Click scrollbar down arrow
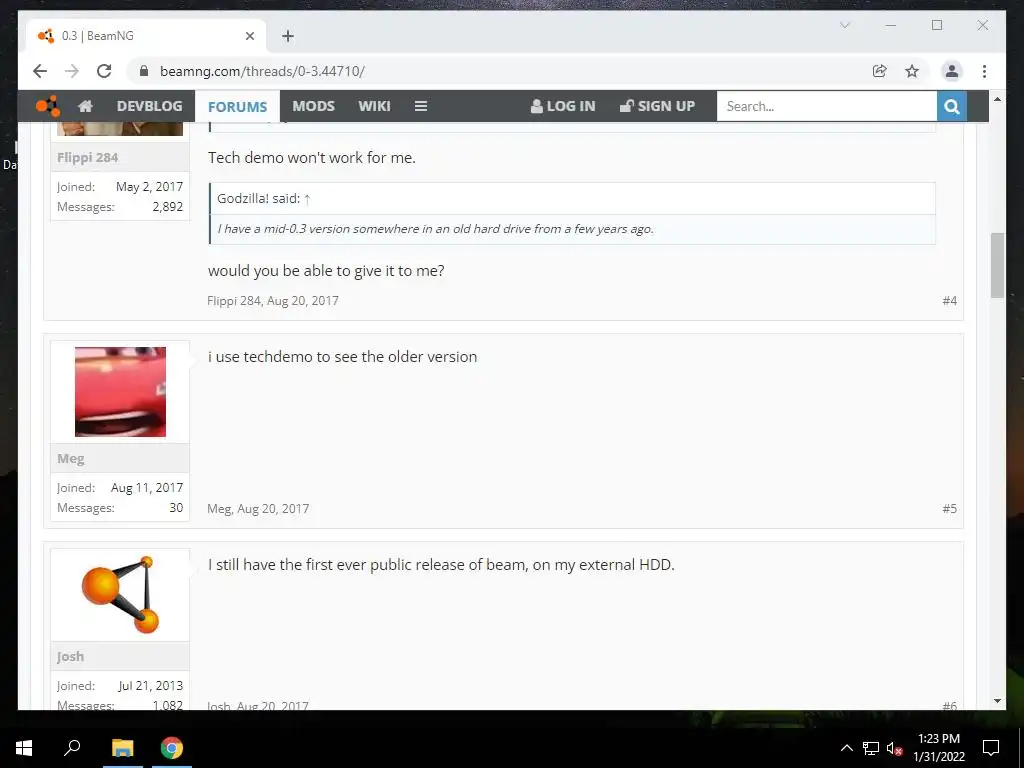 997,701
